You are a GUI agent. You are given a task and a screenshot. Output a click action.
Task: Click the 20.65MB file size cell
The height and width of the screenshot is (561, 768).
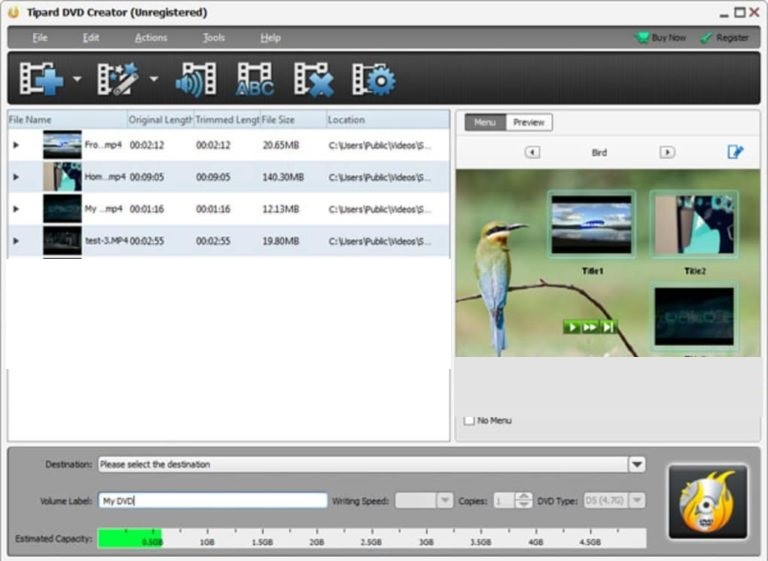[x=281, y=145]
